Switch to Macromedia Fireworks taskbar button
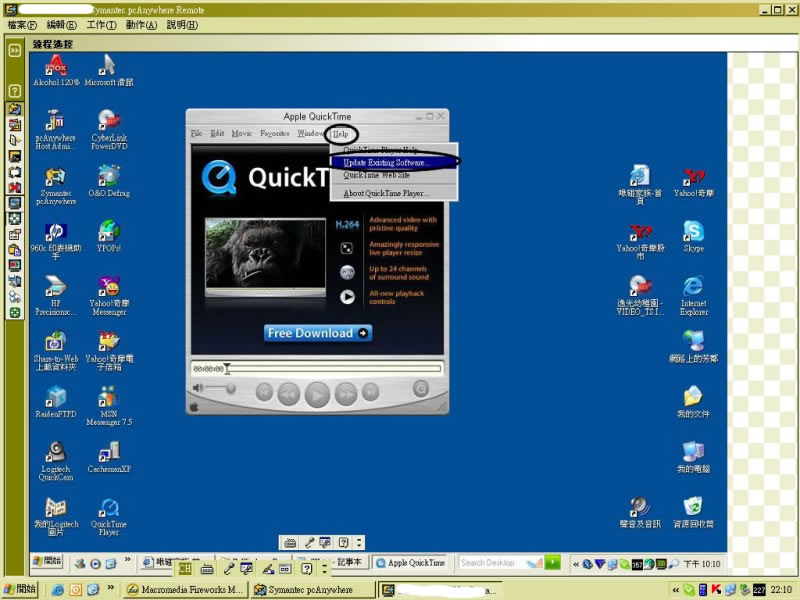Viewport: 800px width, 600px height. 186,590
